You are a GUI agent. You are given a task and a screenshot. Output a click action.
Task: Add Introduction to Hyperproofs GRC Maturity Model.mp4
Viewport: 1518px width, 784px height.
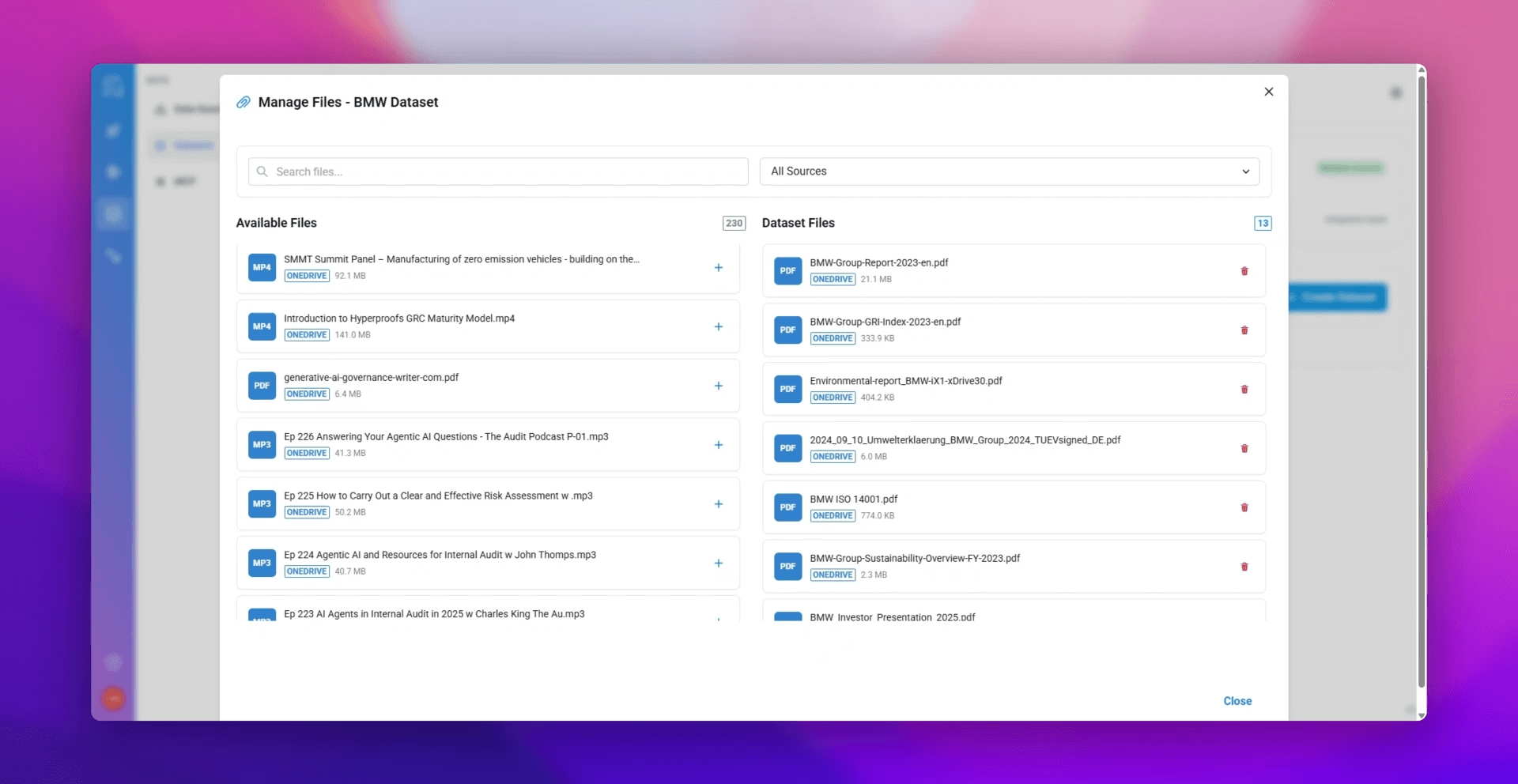(718, 327)
